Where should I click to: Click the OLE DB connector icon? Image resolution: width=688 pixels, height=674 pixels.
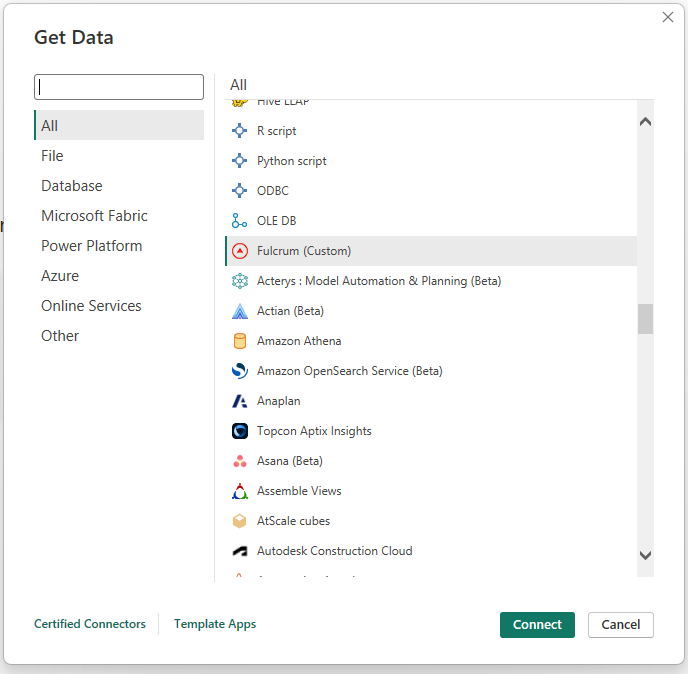tap(240, 221)
